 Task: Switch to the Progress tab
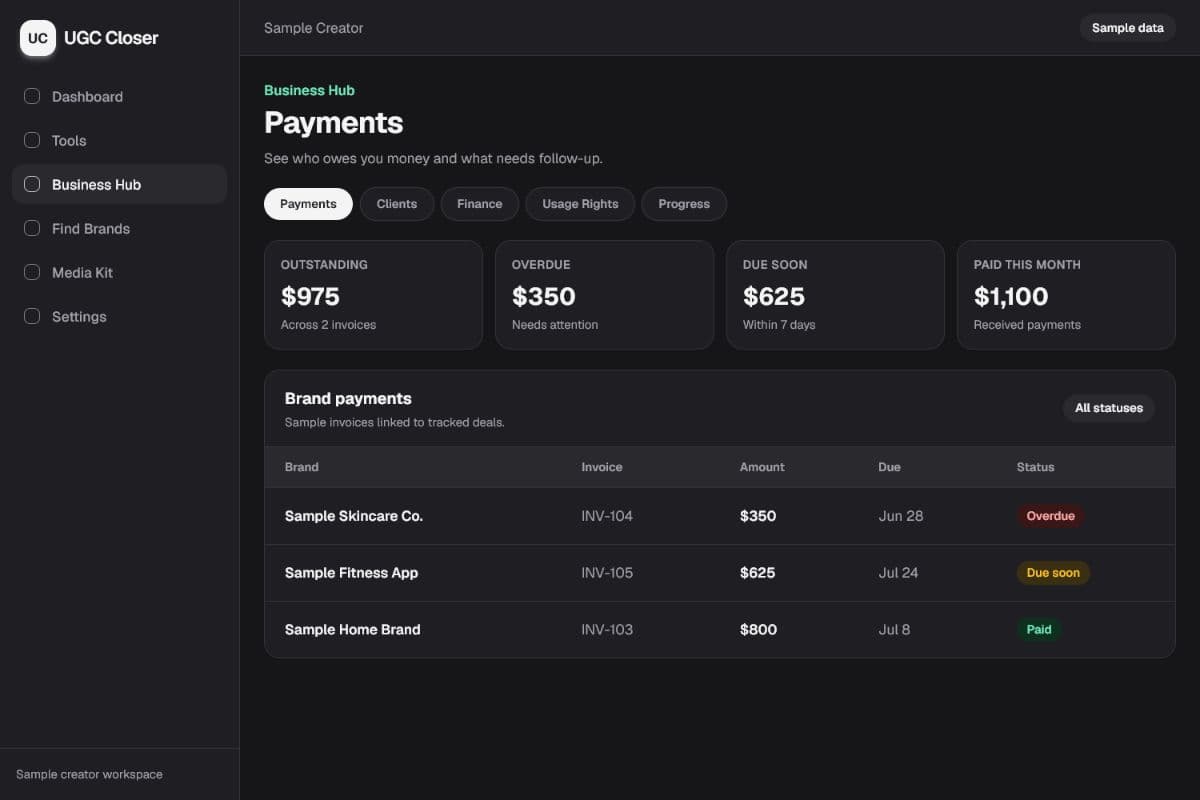tap(684, 204)
